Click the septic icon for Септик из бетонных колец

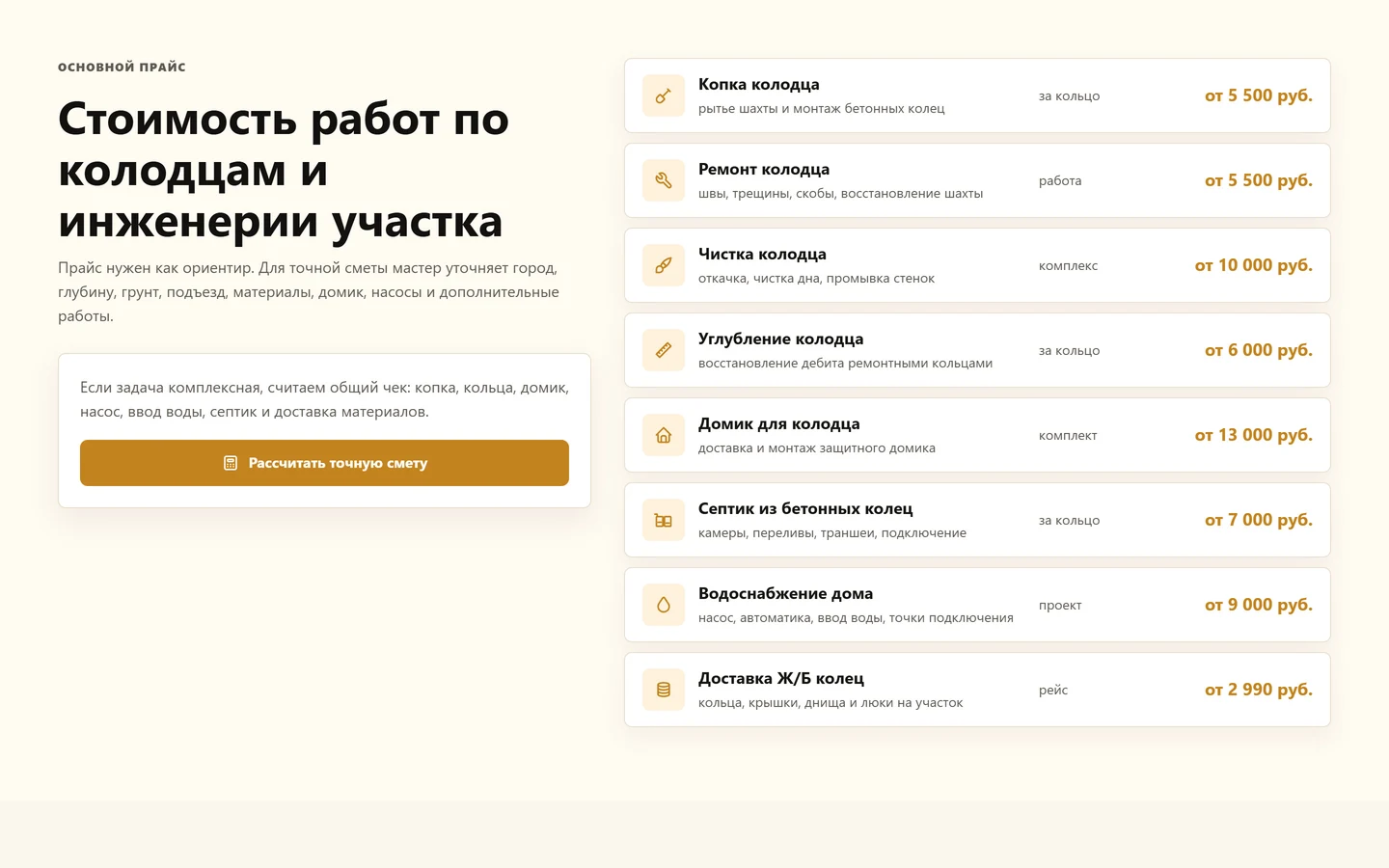pyautogui.click(x=664, y=520)
